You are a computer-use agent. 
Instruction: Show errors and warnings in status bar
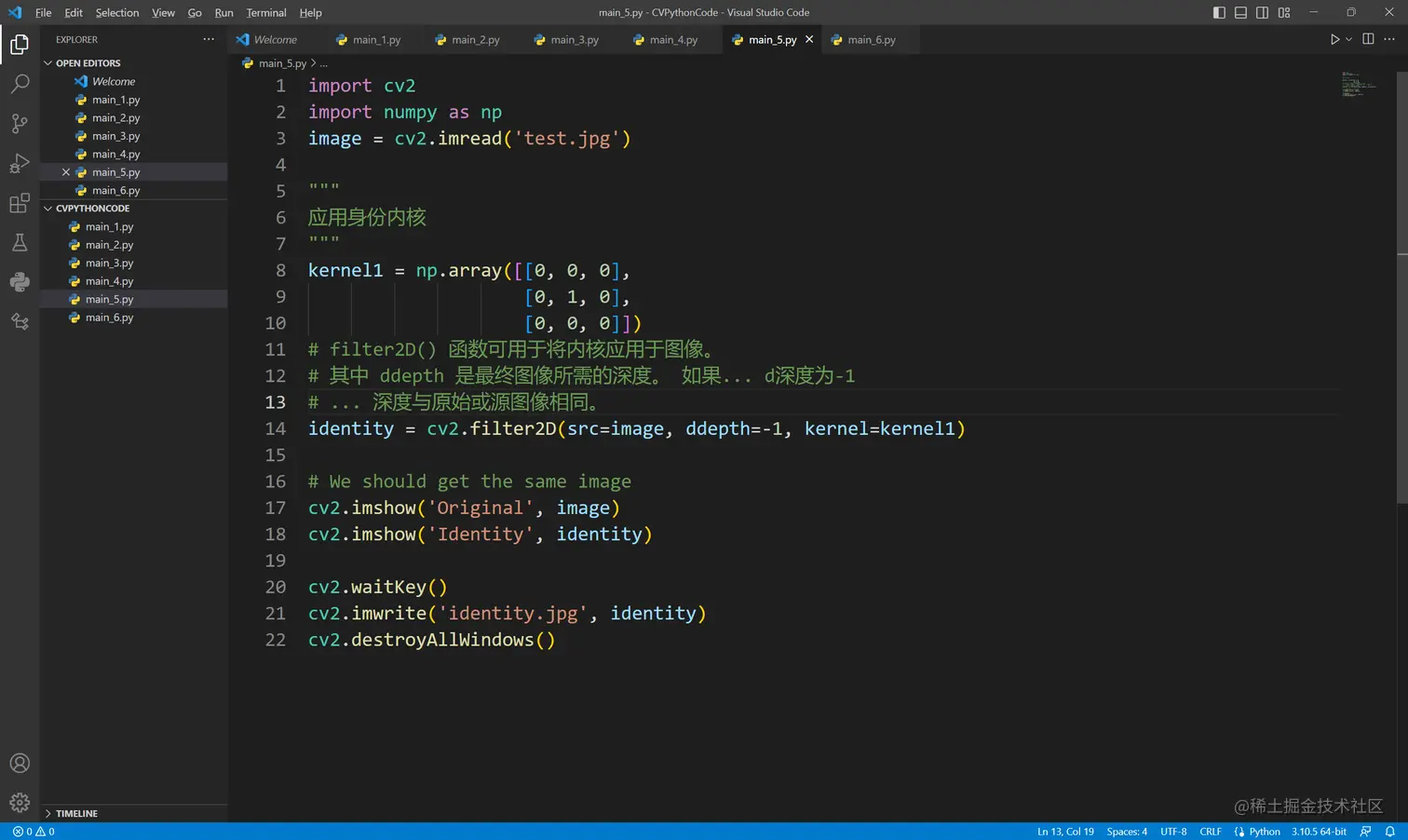click(x=34, y=832)
